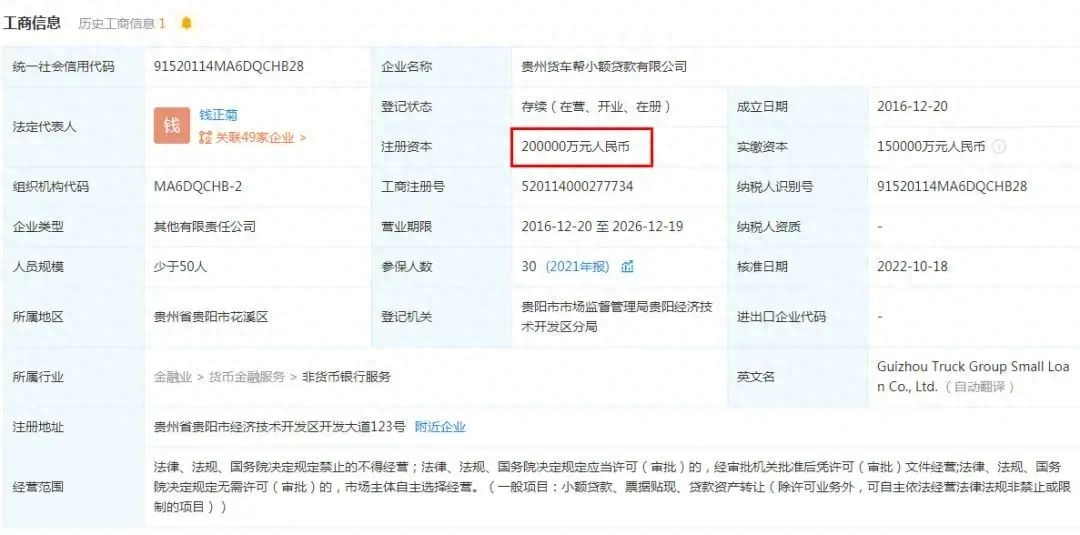Image resolution: width=1080 pixels, height=535 pixels.
Task: Click 贵州省贵阳市花溪区 region value
Action: click(x=211, y=317)
